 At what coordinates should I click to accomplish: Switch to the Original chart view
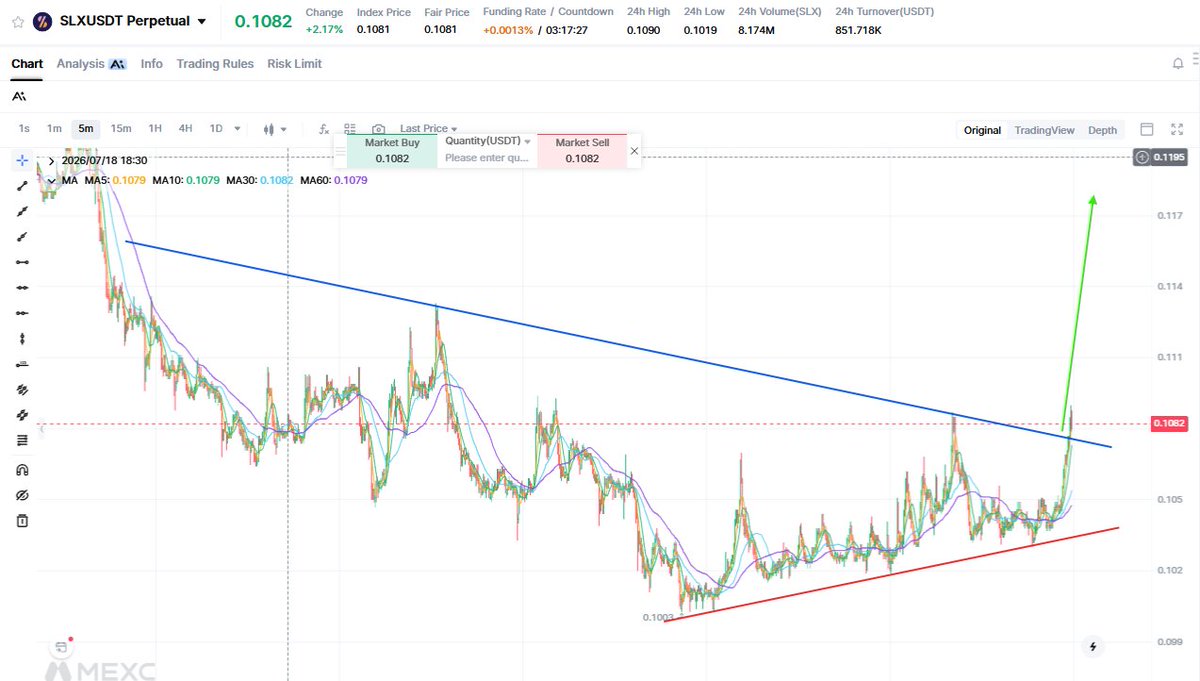point(982,130)
